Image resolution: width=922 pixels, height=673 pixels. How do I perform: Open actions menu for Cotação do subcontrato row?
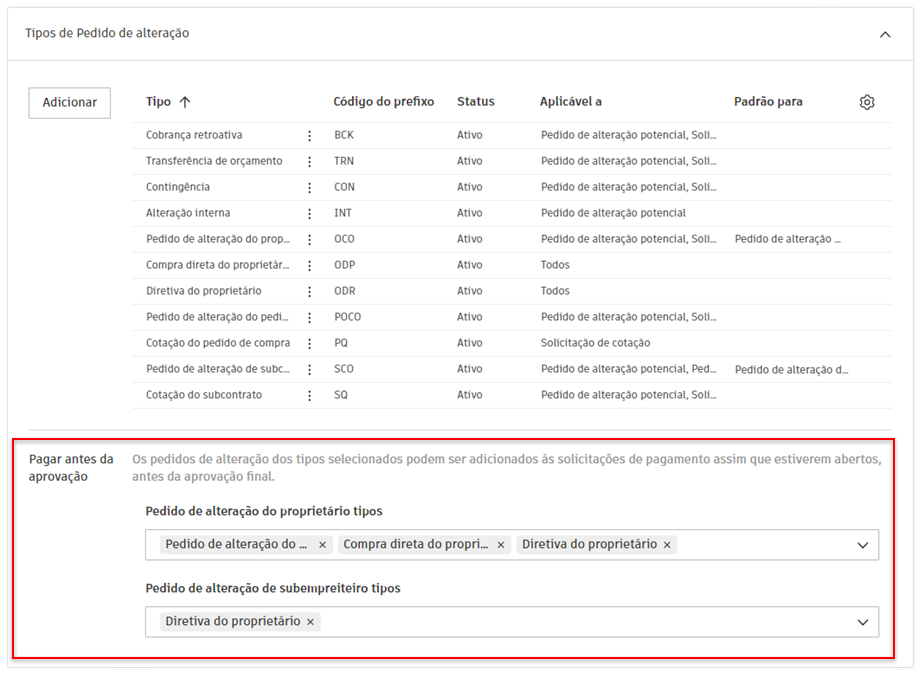(x=310, y=395)
